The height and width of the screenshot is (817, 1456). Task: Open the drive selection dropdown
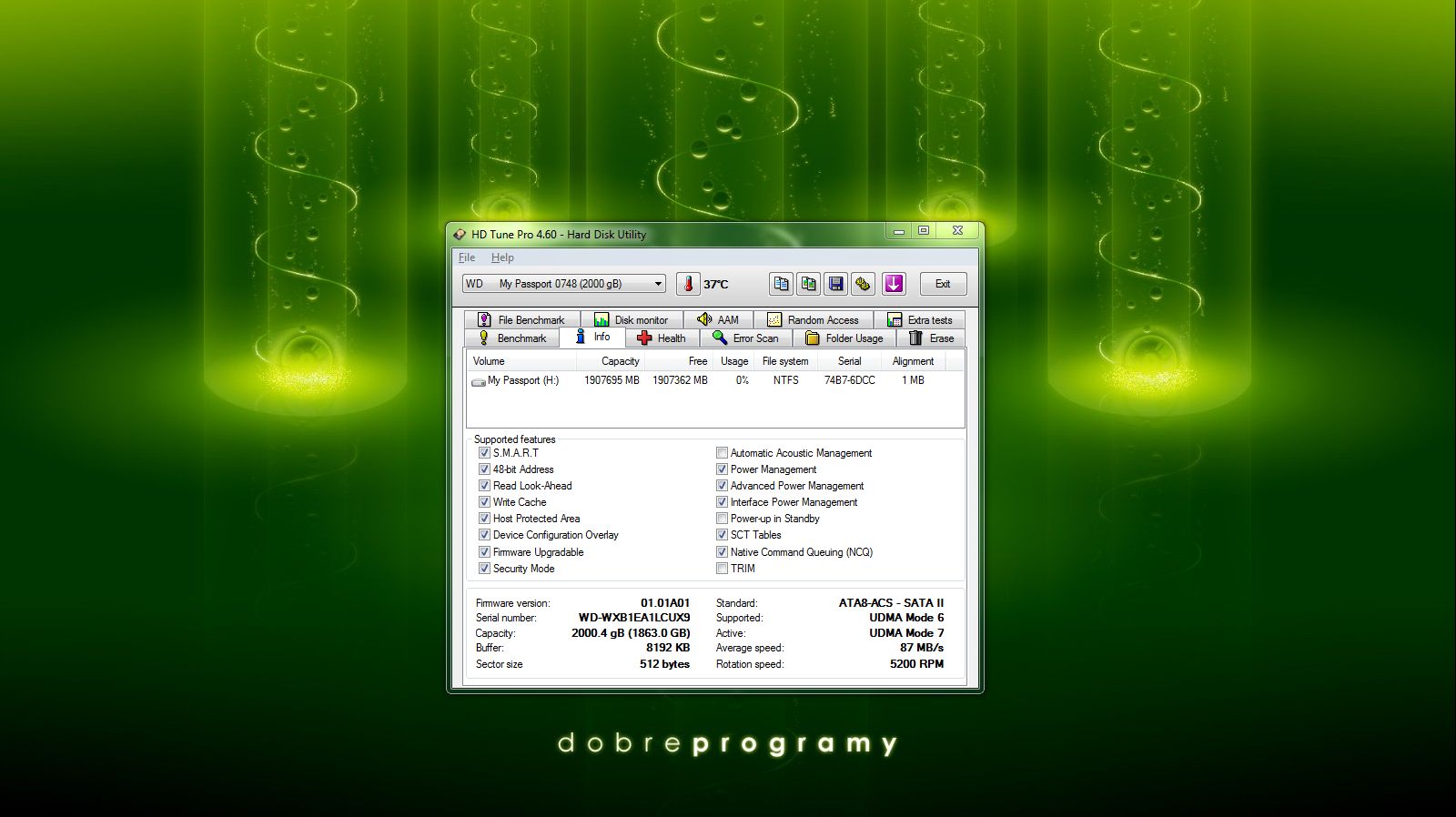click(x=563, y=284)
